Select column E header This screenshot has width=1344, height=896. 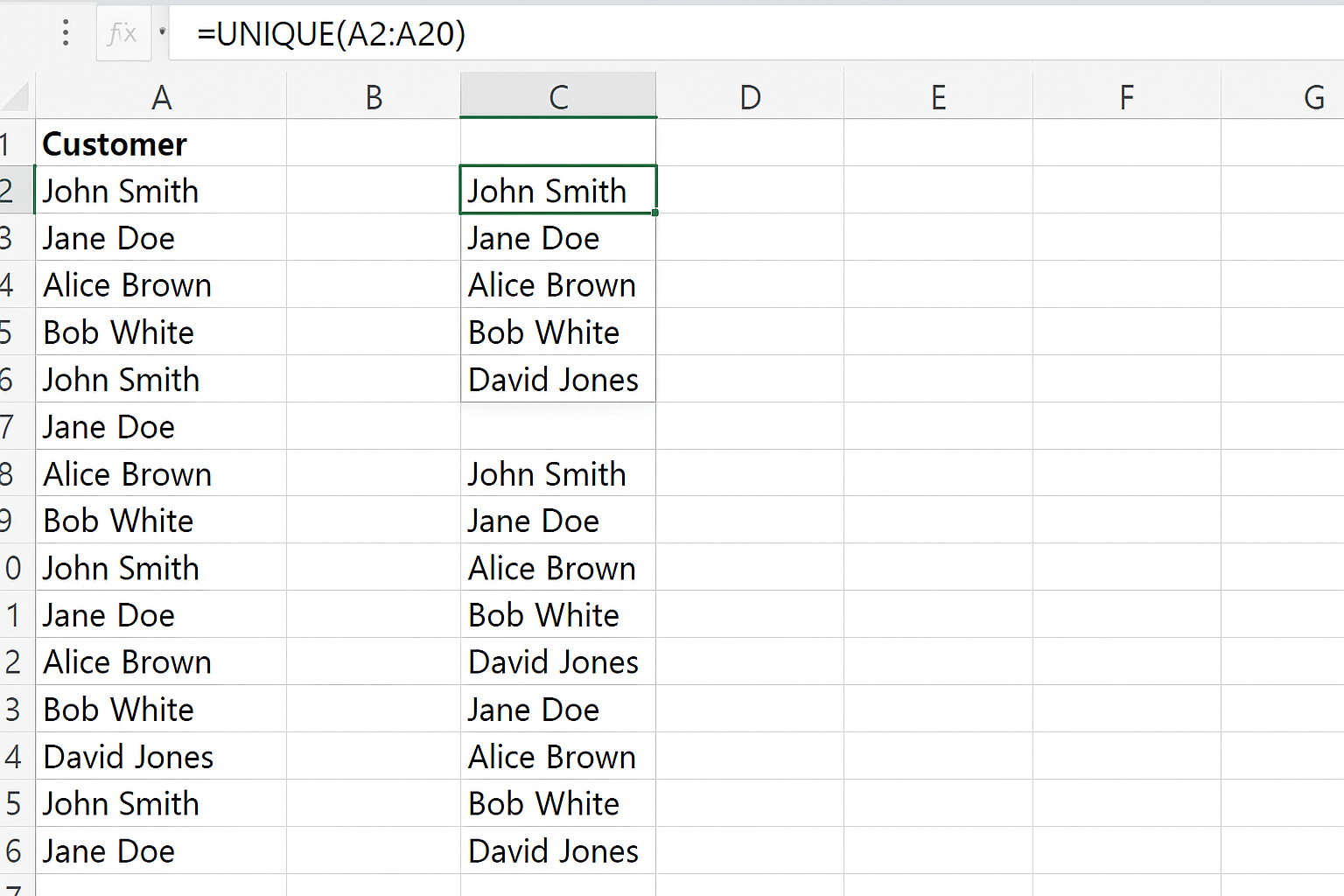[x=938, y=96]
